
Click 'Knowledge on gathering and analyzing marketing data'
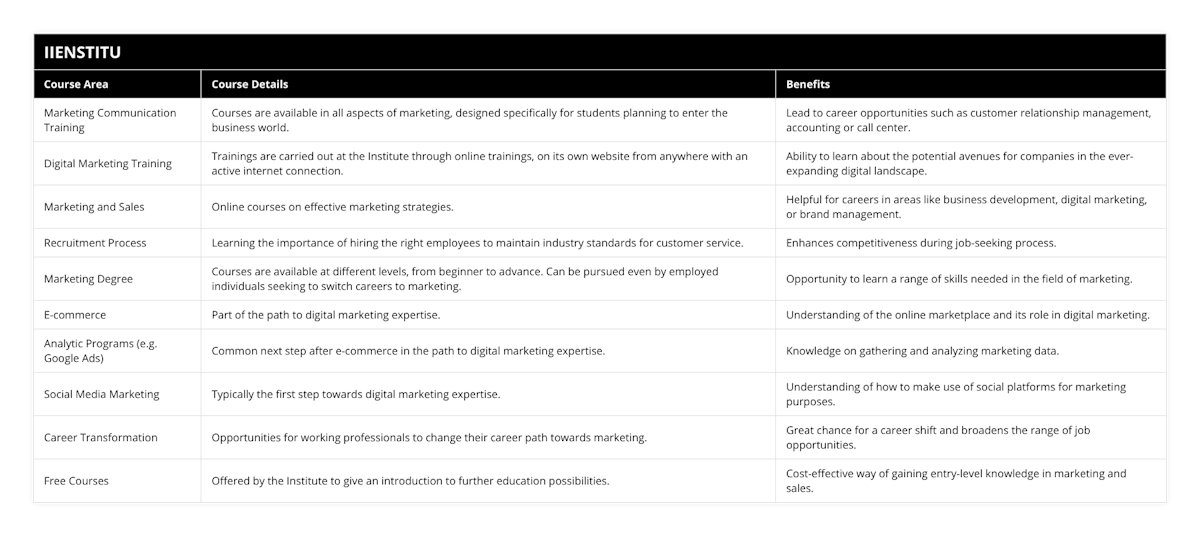[921, 351]
